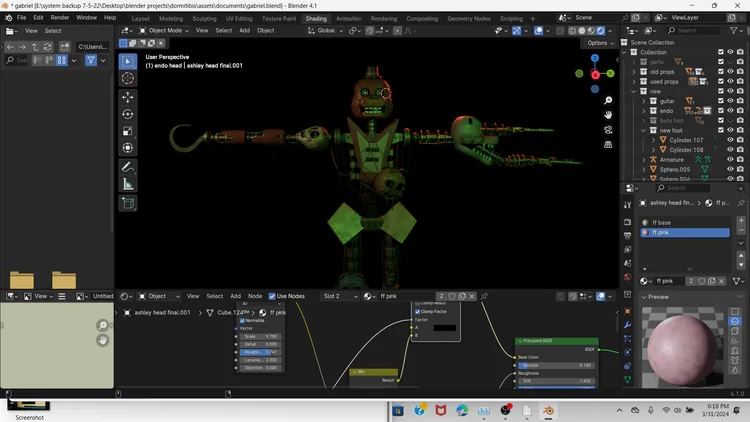Select the Scale tool
The height and width of the screenshot is (422, 750).
click(x=128, y=131)
